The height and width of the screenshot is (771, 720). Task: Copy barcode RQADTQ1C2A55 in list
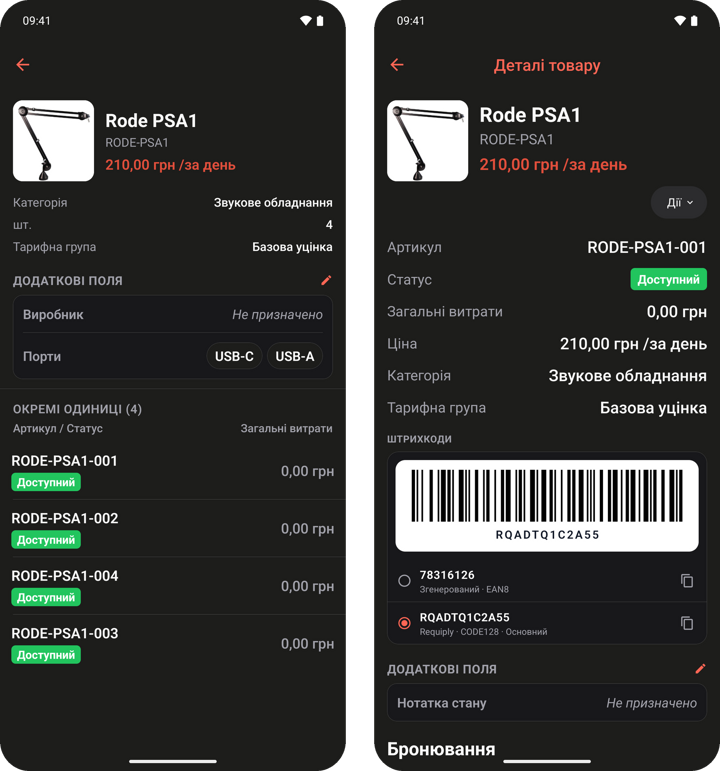click(687, 623)
